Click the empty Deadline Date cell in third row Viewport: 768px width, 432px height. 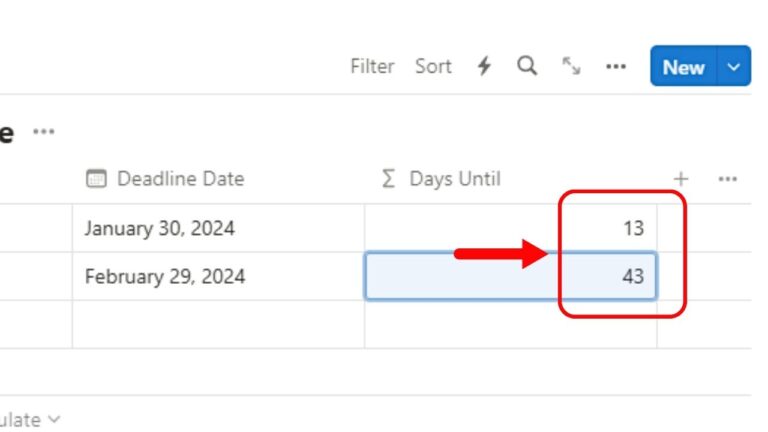218,324
